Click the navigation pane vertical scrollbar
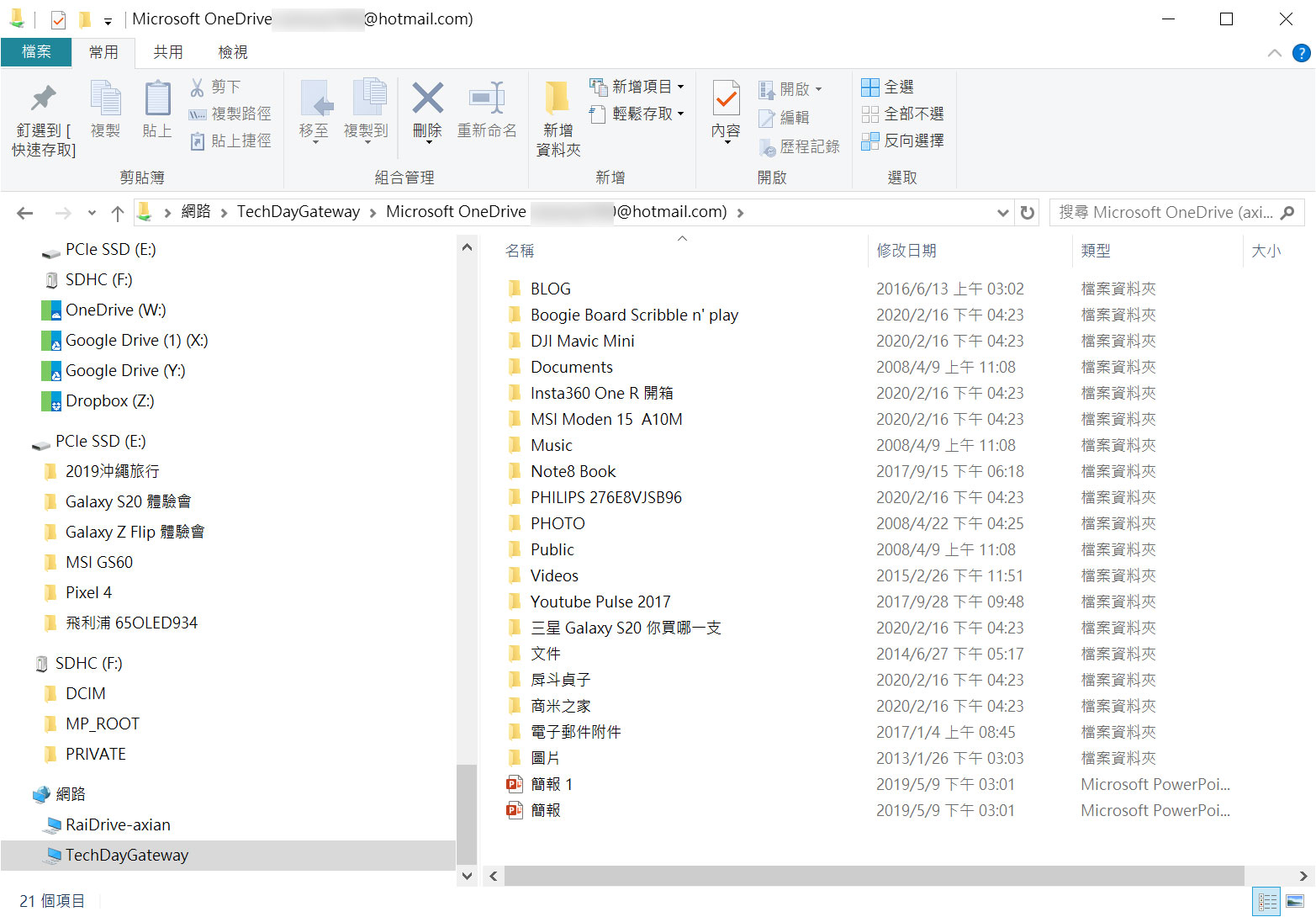Image resolution: width=1316 pixels, height=917 pixels. (x=467, y=814)
